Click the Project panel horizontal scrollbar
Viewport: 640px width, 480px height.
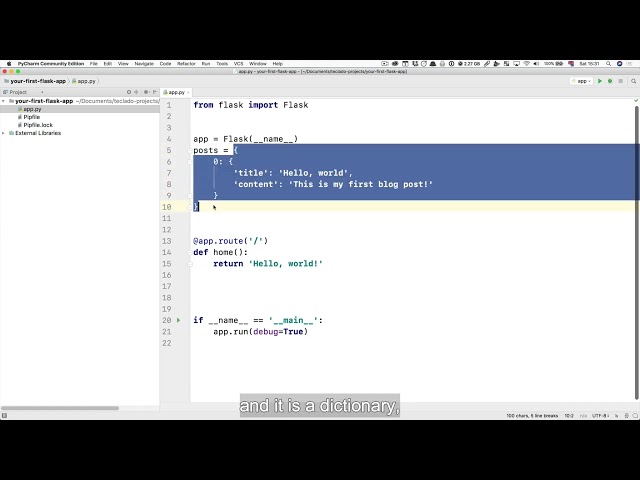click(60, 408)
